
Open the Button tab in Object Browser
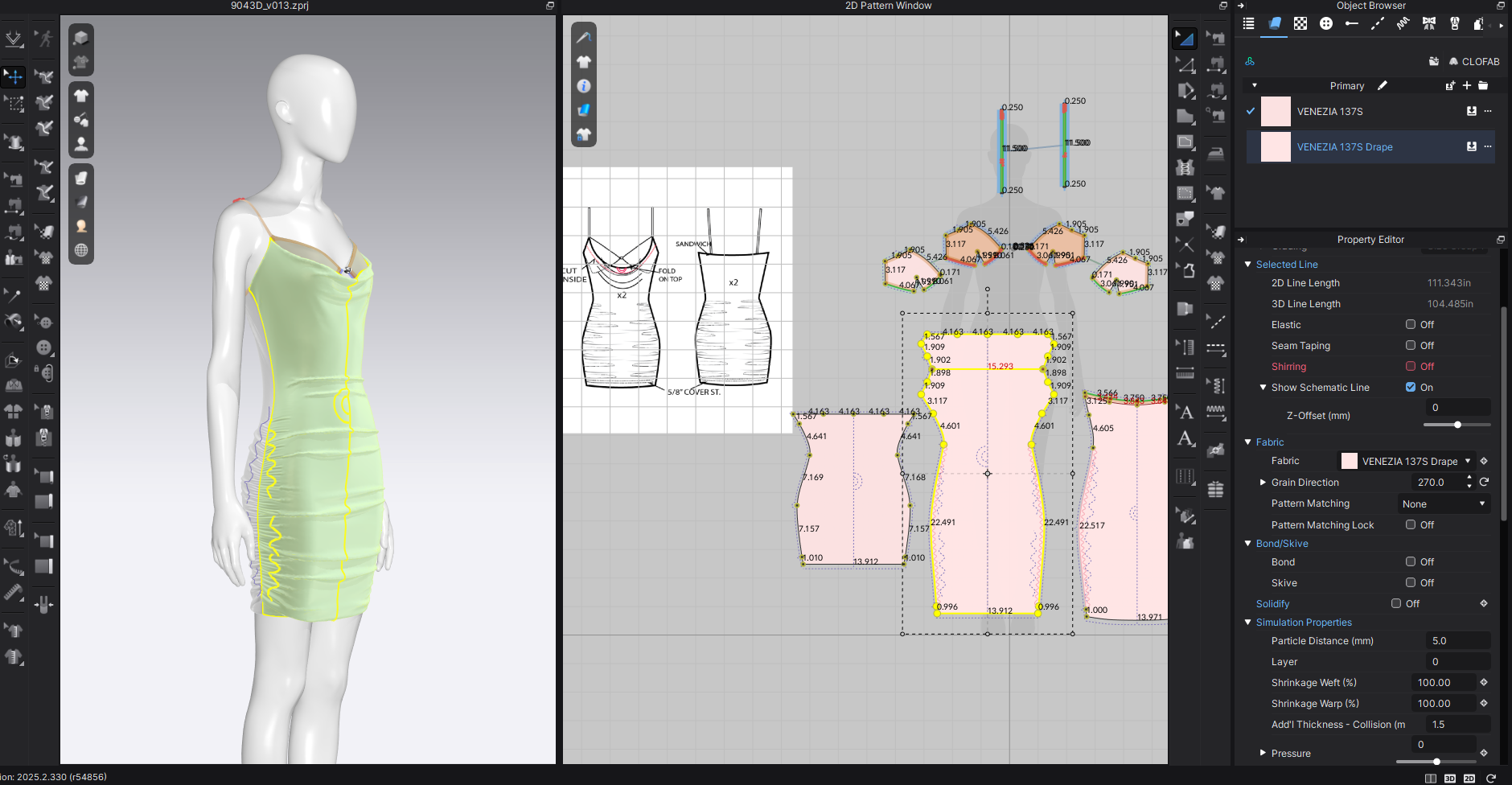pos(1326,23)
